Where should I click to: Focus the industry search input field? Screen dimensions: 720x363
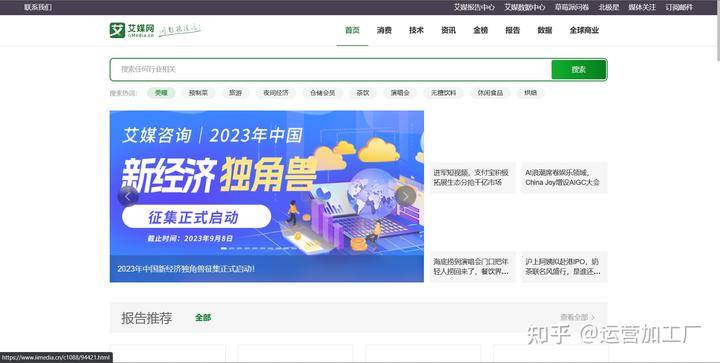[331, 69]
